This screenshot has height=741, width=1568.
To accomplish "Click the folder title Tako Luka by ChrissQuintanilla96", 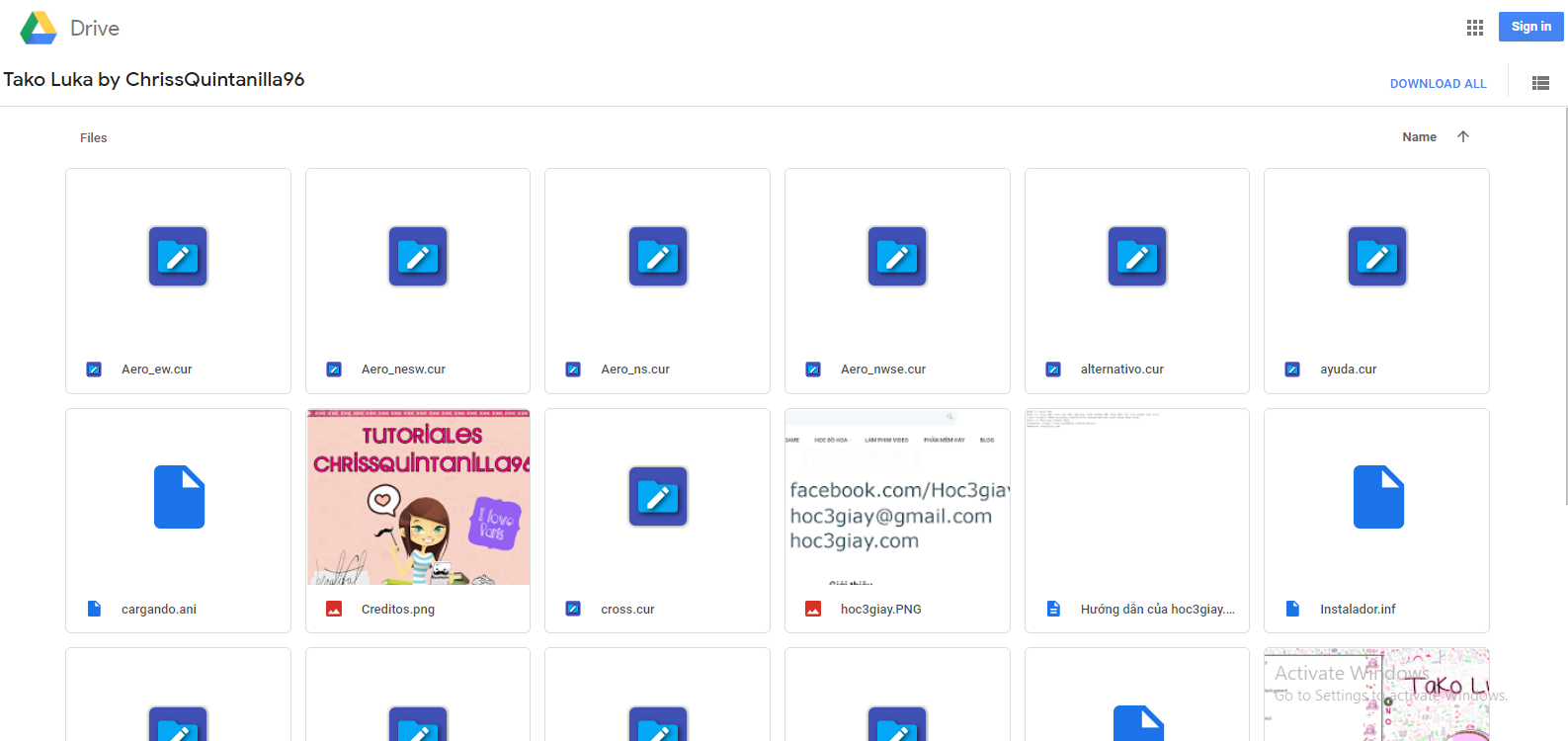I will (x=154, y=79).
